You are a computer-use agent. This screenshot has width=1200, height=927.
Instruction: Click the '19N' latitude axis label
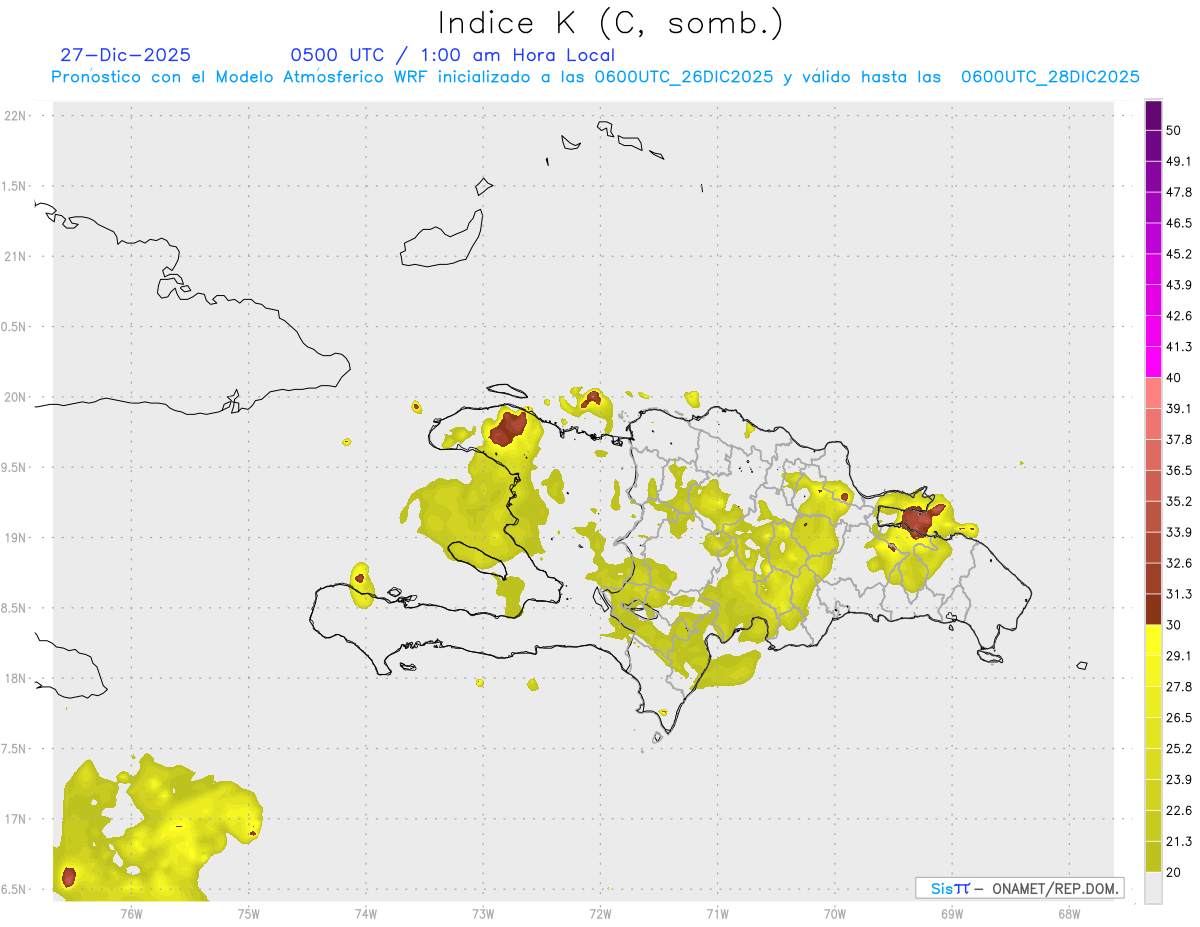16,537
